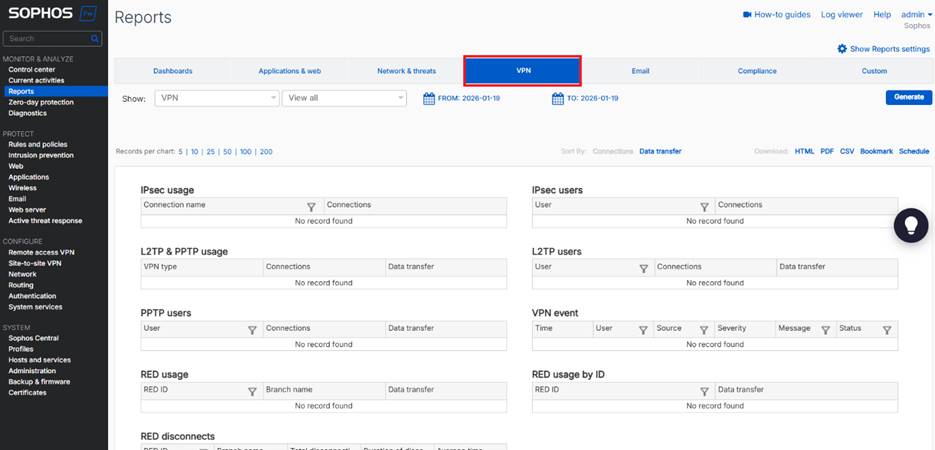Click the TO date calendar icon
935x450 pixels.
tap(558, 98)
